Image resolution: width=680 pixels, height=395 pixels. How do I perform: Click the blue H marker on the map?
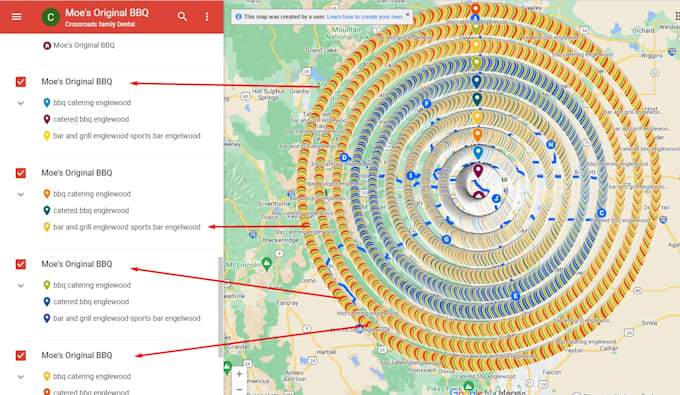(x=550, y=144)
